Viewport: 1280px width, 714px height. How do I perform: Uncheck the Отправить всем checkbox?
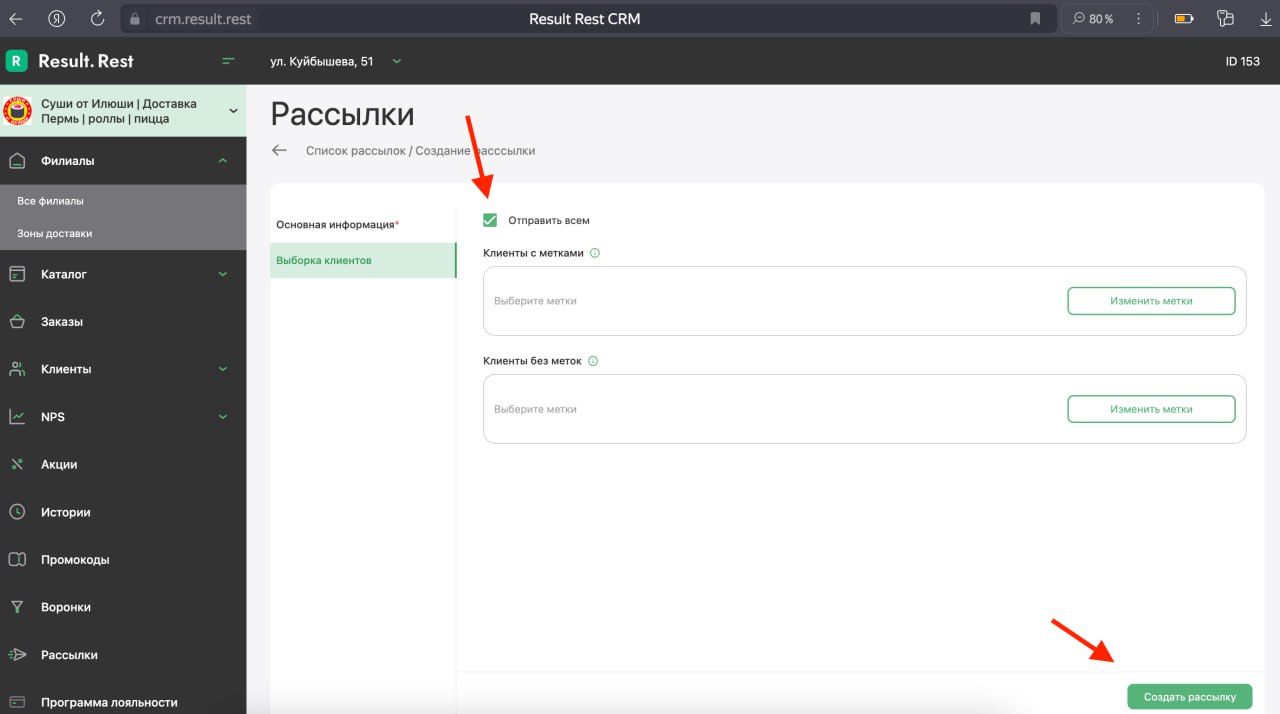[x=490, y=220]
